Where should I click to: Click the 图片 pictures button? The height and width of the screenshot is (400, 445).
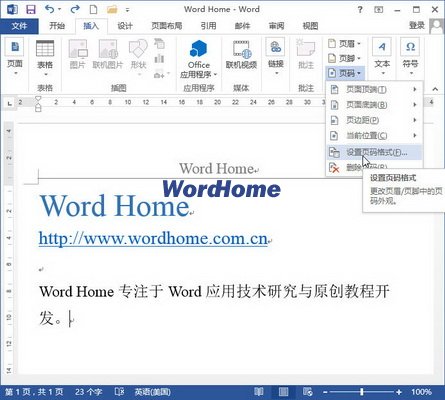pyautogui.click(x=77, y=54)
